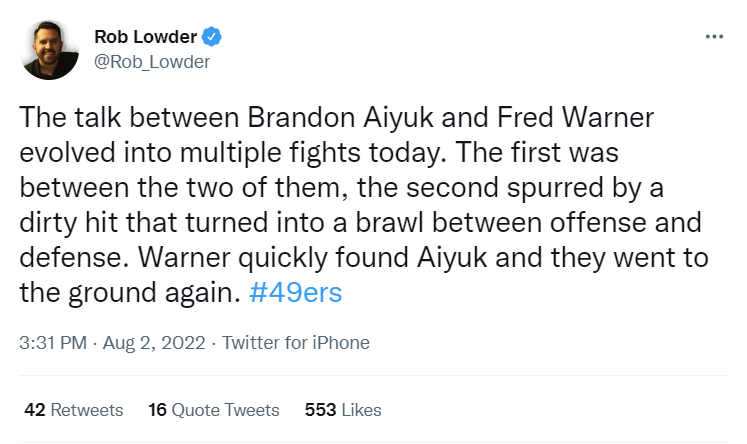View the 42 Retweets list
This screenshot has width=747, height=444.
pyautogui.click(x=73, y=410)
